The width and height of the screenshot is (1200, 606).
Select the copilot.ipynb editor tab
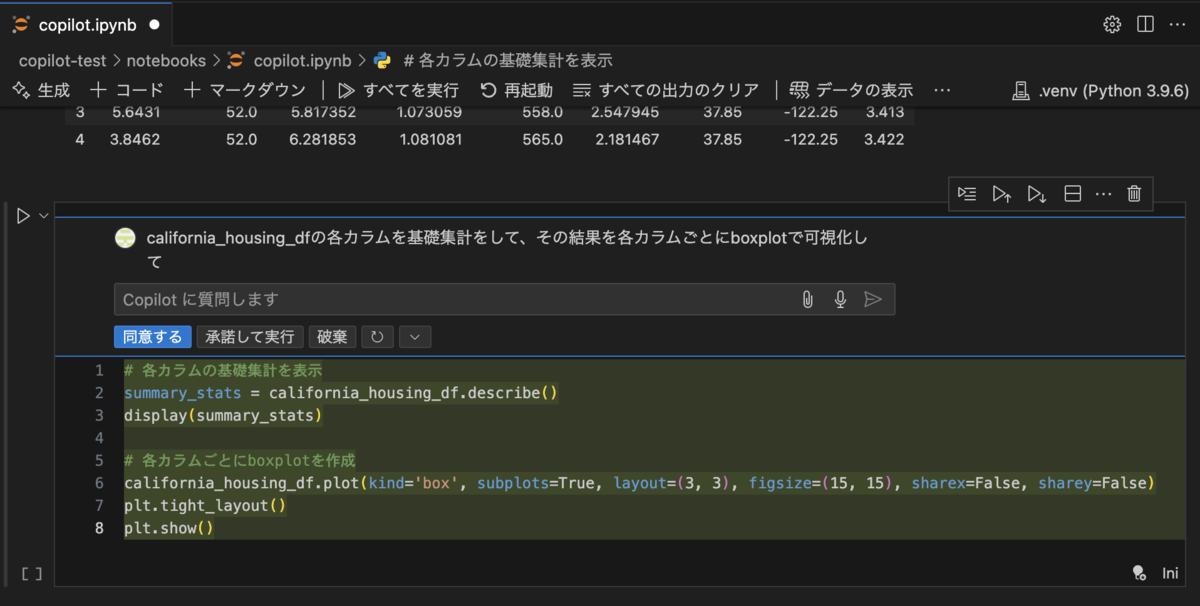86,24
